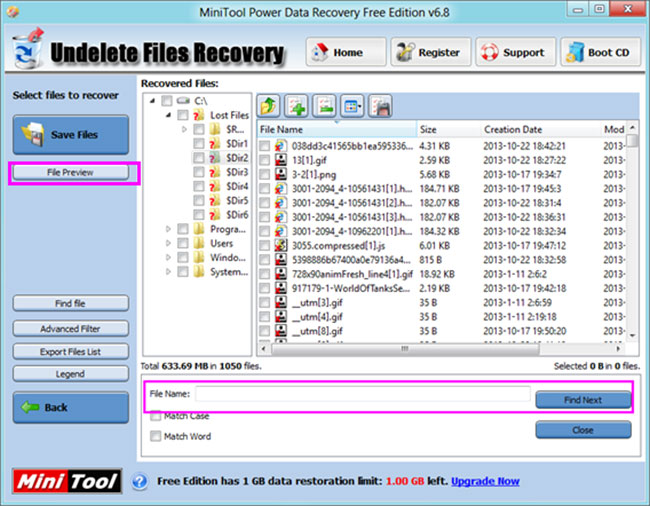Collapse the C:\ tree node
Viewport: 650px width, 506px height.
click(x=153, y=101)
